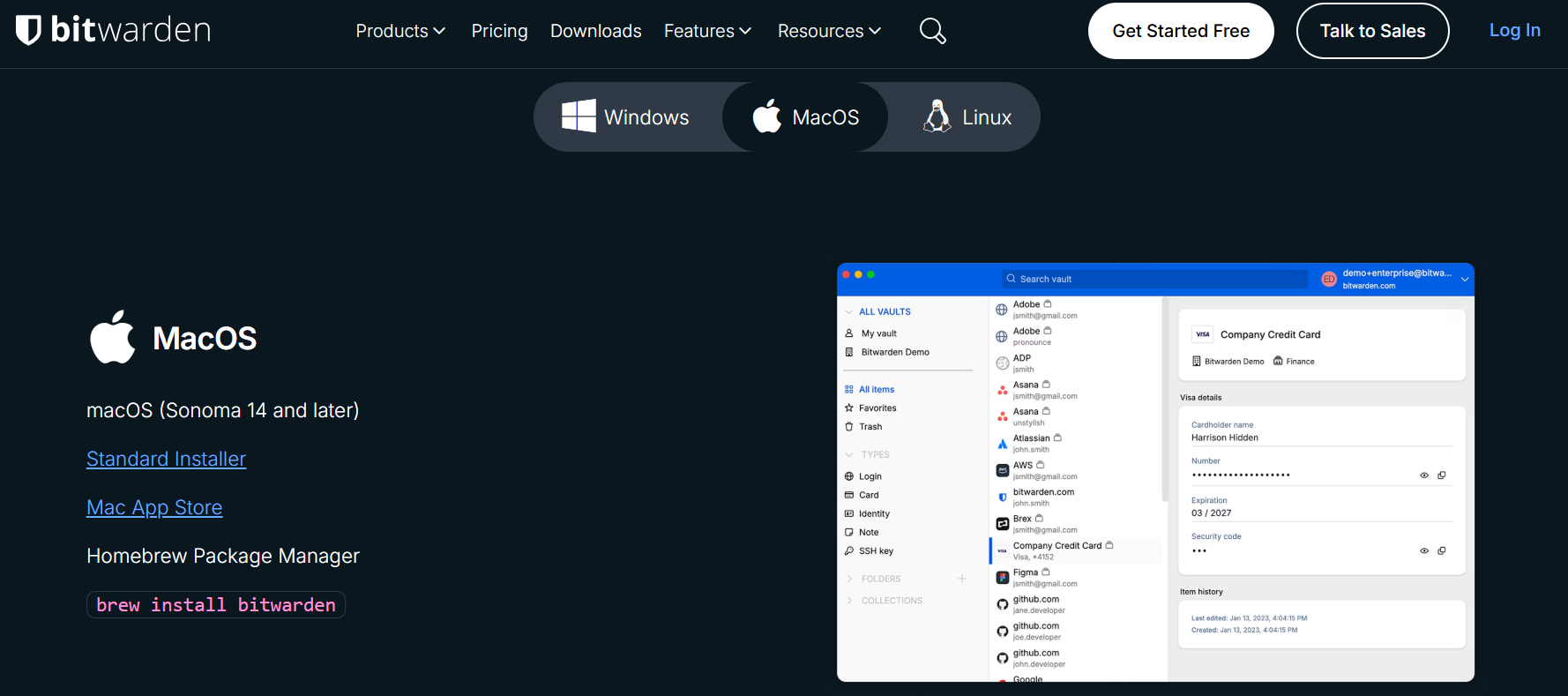Click the copy icon beside card Number
The width and height of the screenshot is (1568, 696).
tap(1442, 475)
